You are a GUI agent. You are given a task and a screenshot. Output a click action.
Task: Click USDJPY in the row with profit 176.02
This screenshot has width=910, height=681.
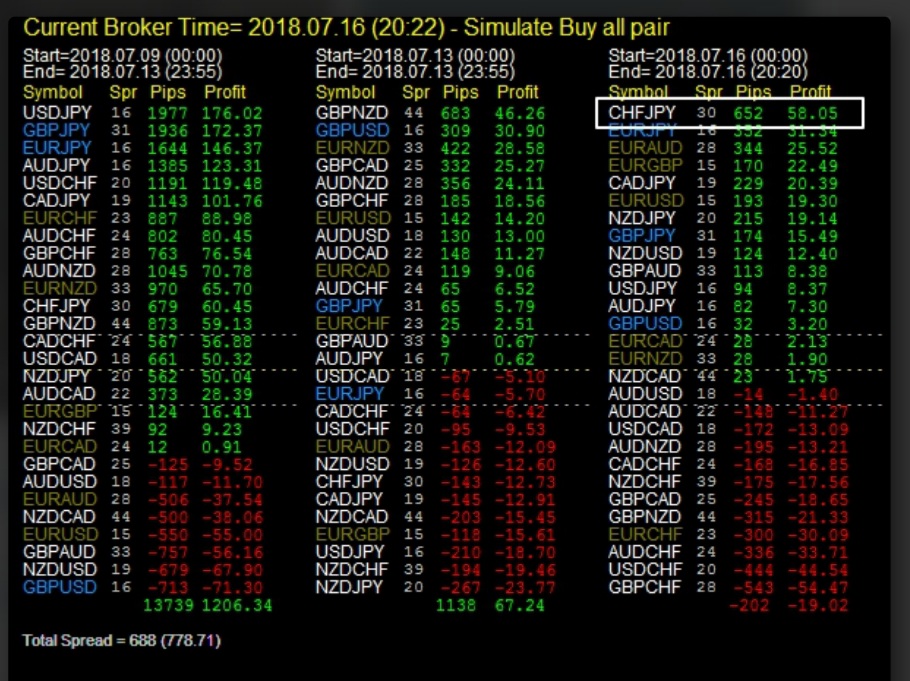57,113
